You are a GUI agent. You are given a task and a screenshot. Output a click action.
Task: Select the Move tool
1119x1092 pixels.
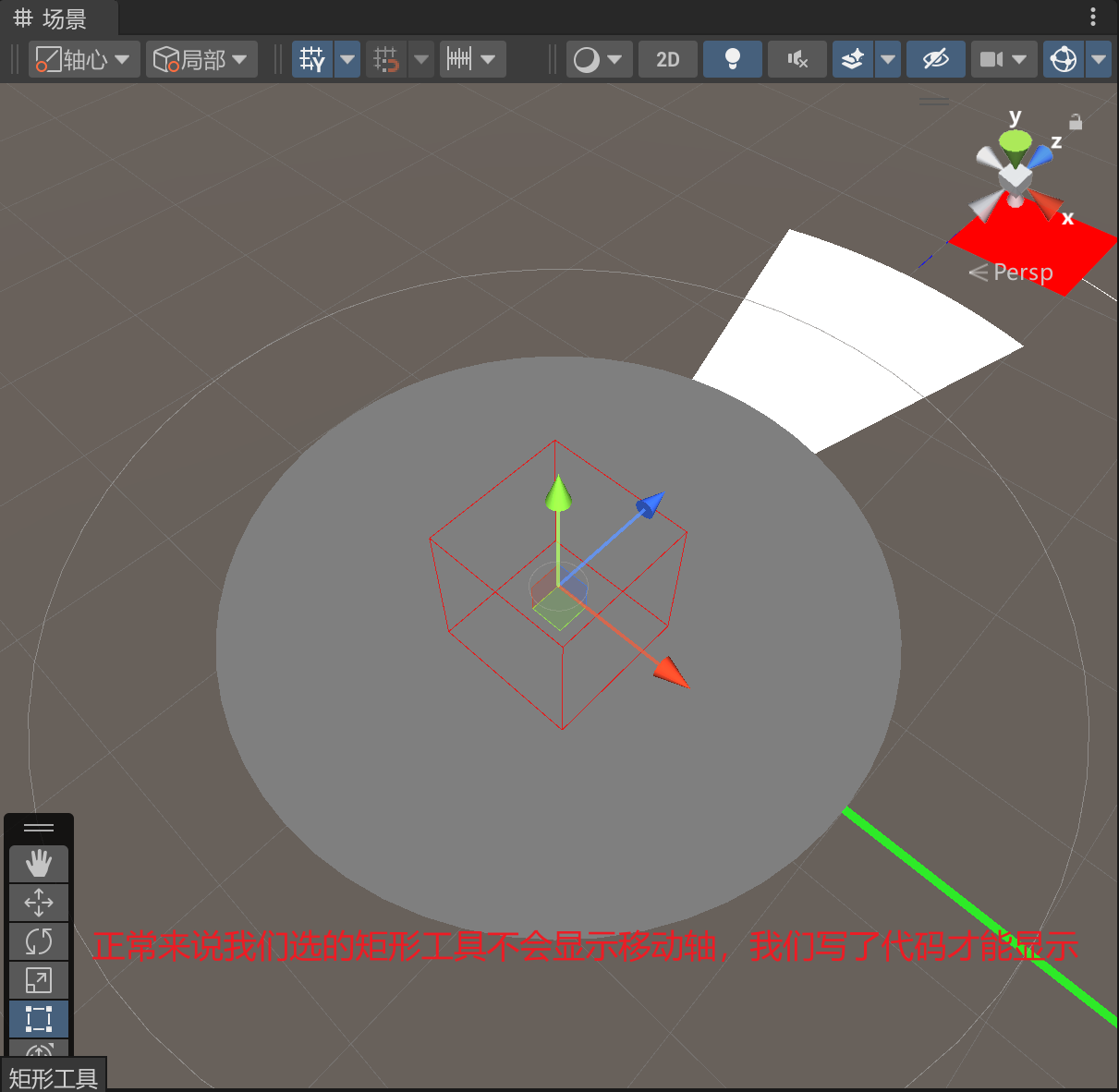coord(39,903)
